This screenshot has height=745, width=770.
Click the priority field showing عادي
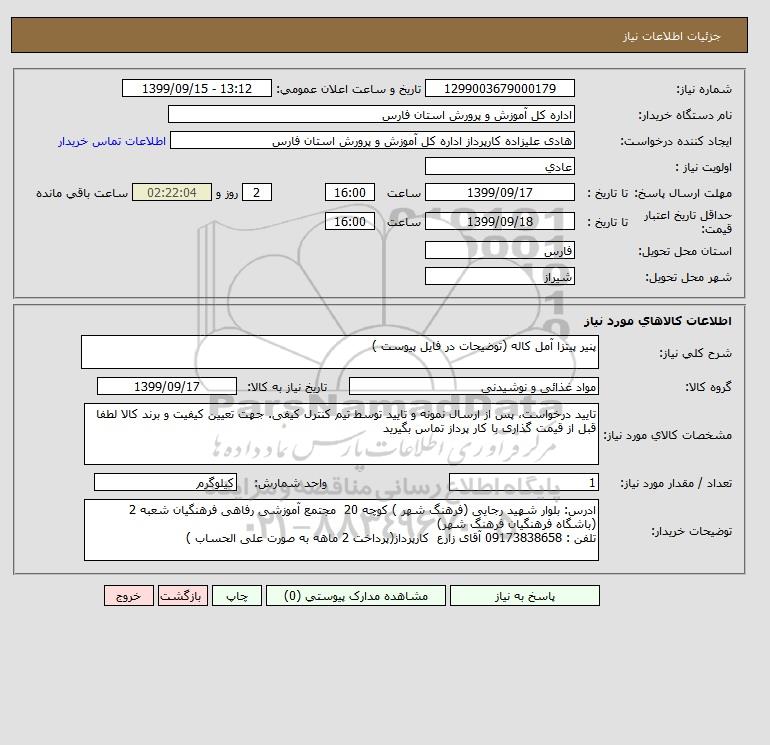coord(499,166)
